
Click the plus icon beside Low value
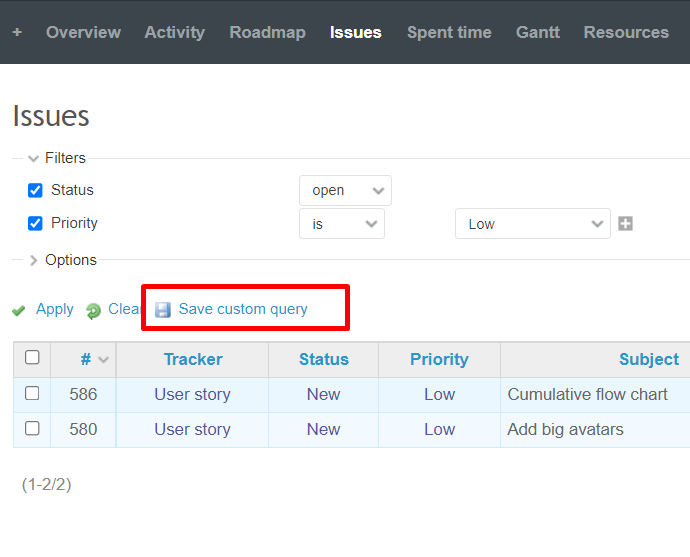(x=625, y=224)
